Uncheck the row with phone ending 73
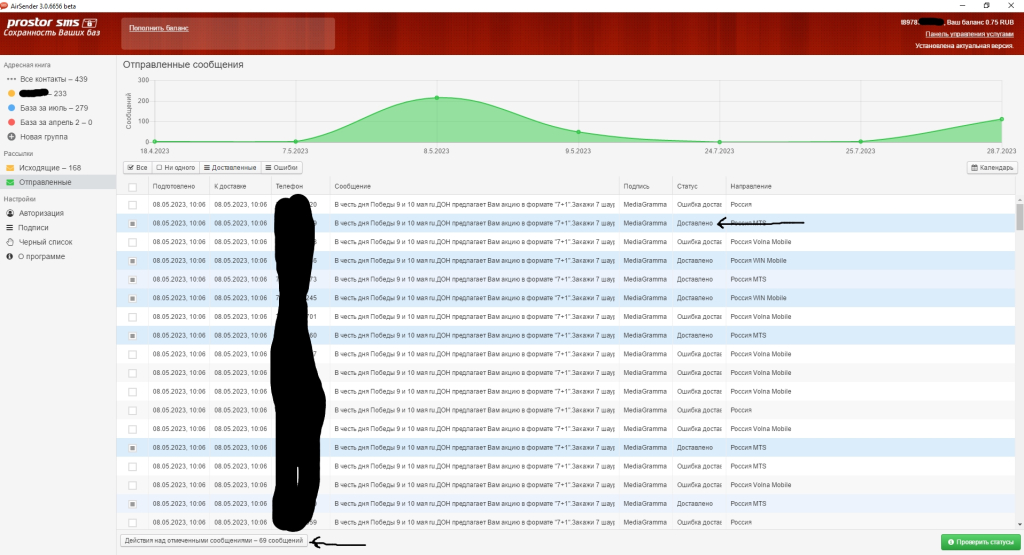The height and width of the screenshot is (555, 1024). [133, 279]
